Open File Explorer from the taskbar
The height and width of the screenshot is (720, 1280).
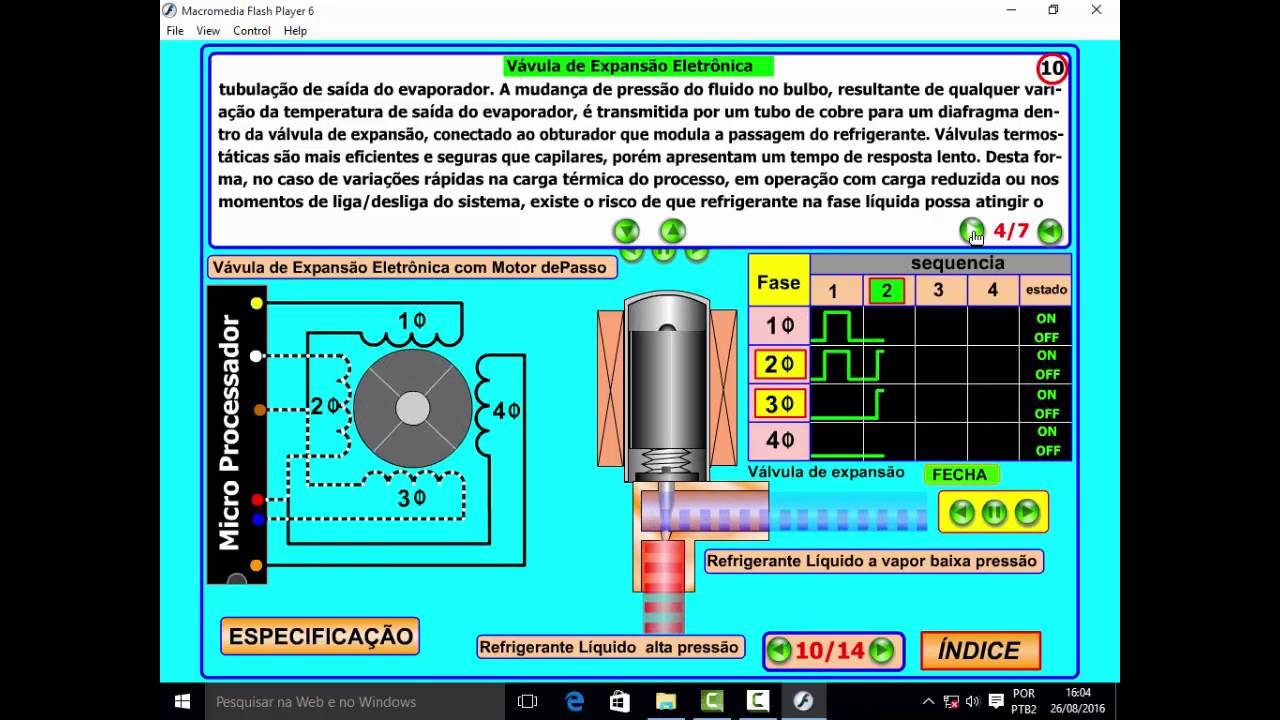pyautogui.click(x=666, y=701)
